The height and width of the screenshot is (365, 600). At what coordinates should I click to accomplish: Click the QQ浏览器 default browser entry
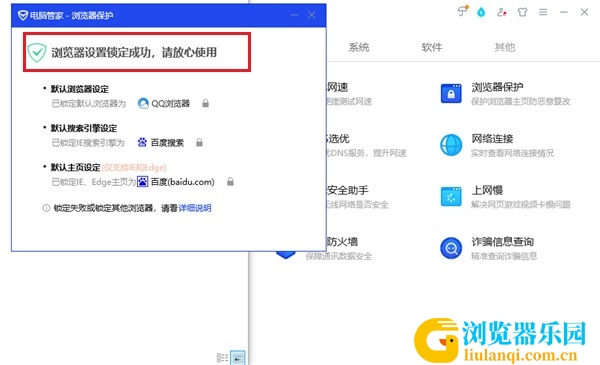click(x=164, y=103)
